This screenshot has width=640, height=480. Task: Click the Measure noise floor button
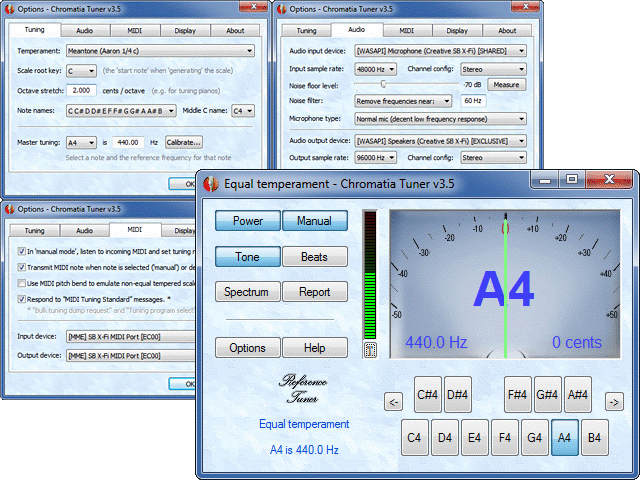tap(507, 85)
